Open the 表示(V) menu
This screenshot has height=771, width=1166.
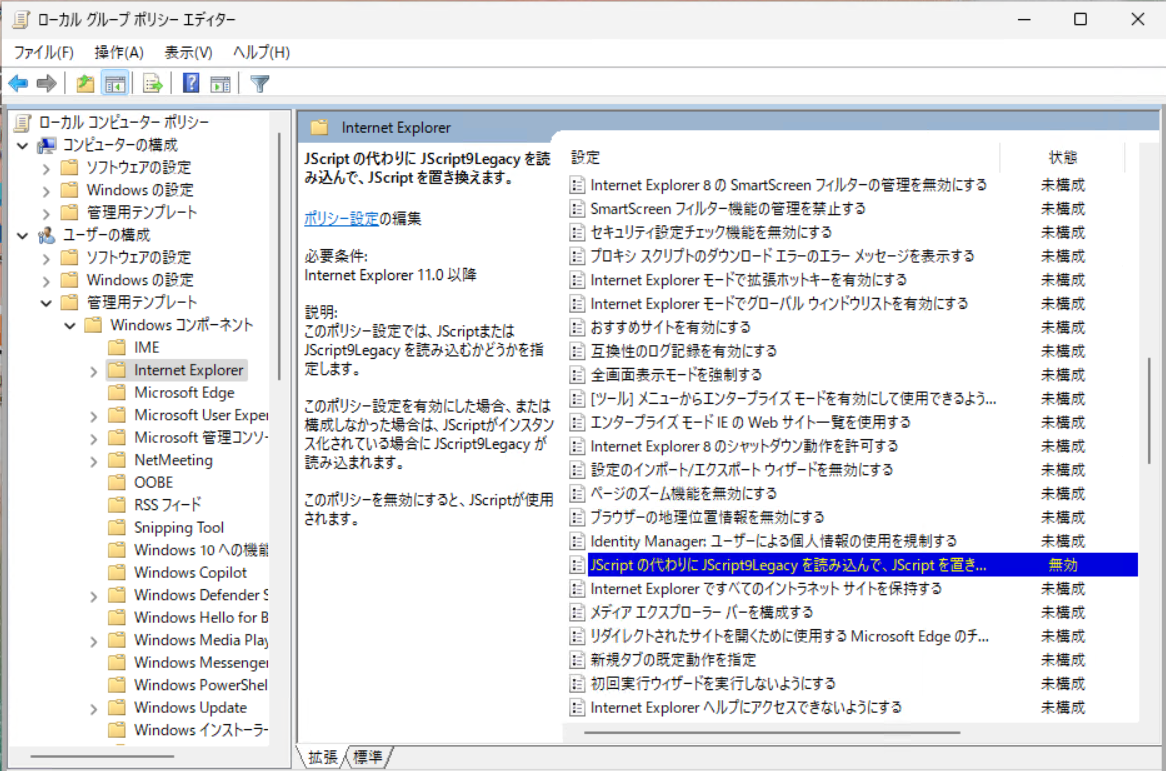click(x=188, y=52)
